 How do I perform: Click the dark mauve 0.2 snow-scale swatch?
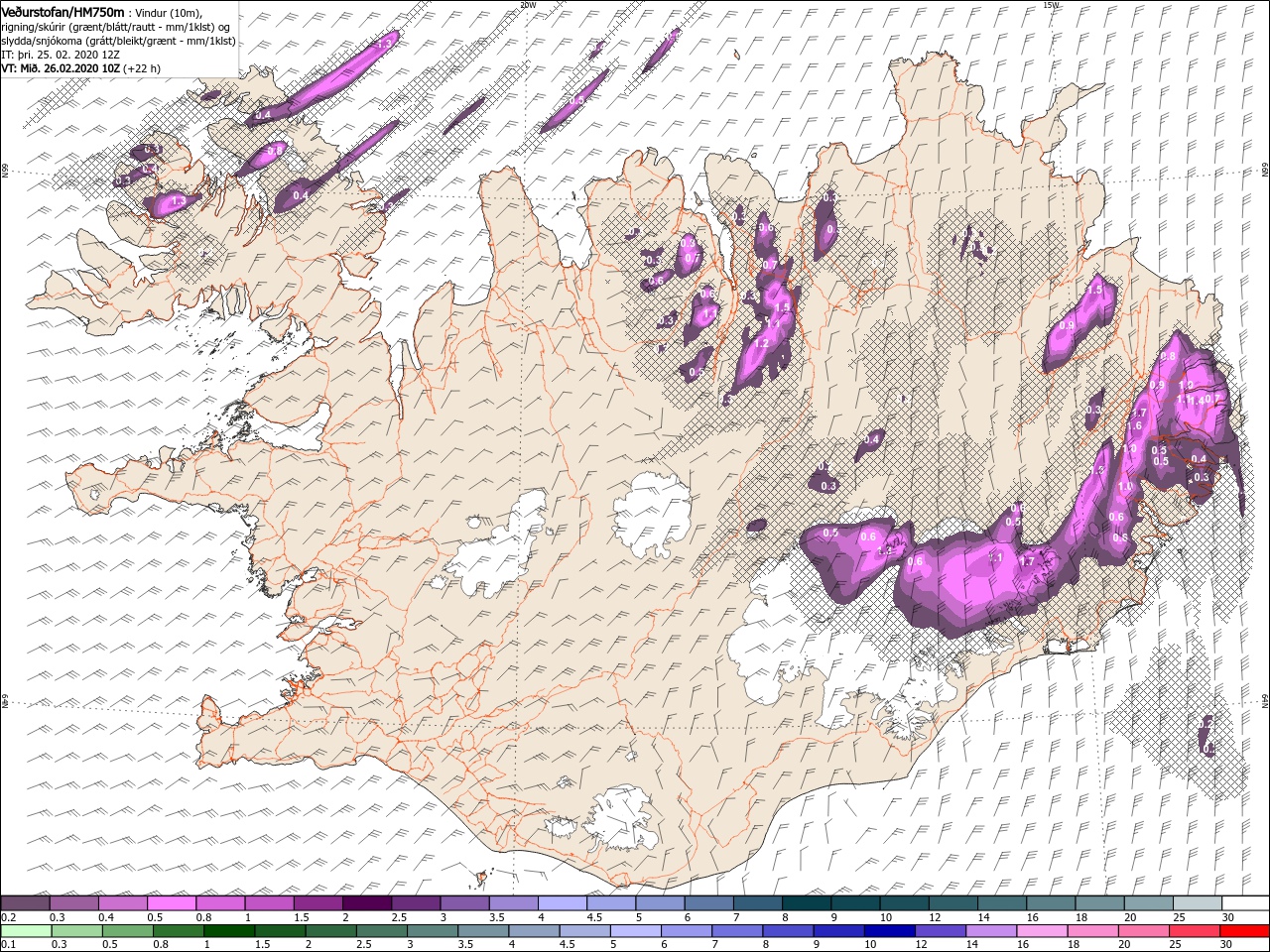point(25,903)
